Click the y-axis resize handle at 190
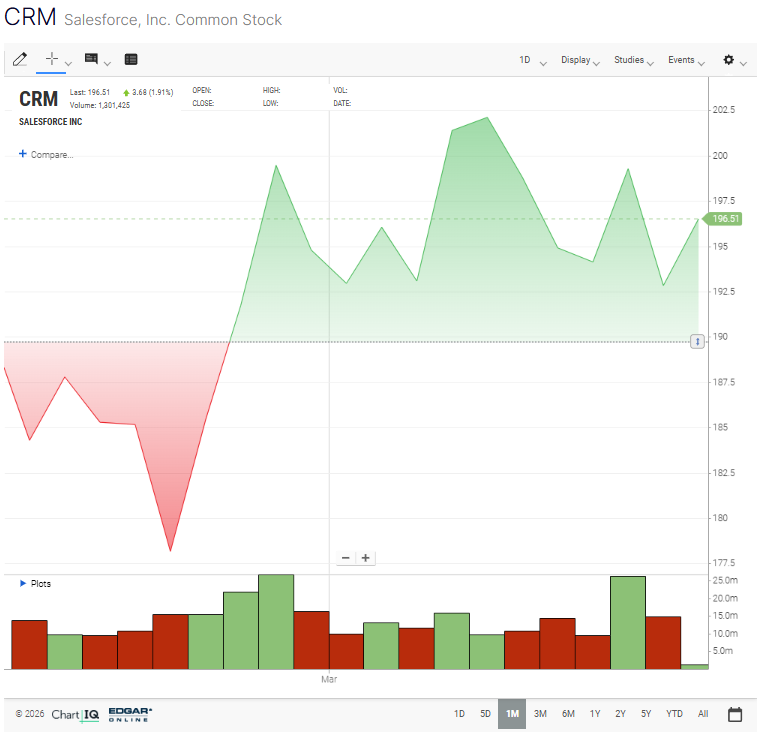Screen dimensions: 758x732 coord(698,342)
